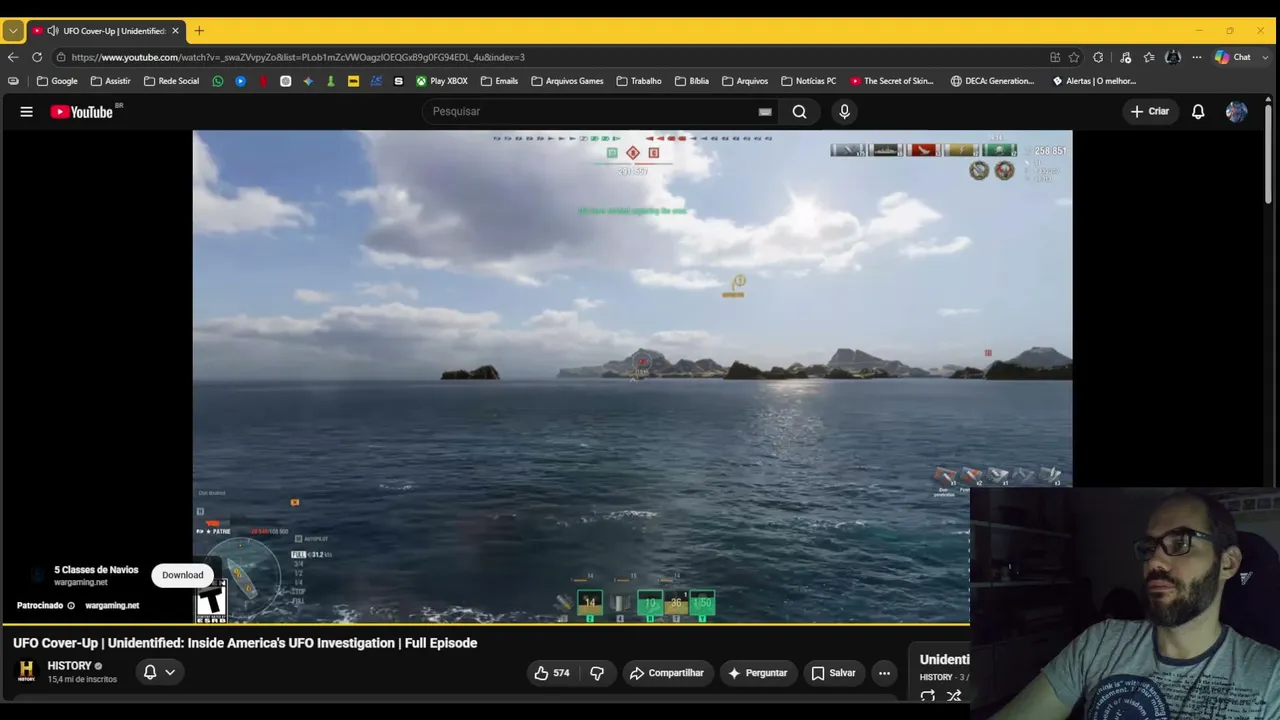This screenshot has width=1280, height=720.
Task: Go to the YouTube home logo
Action: tap(81, 112)
